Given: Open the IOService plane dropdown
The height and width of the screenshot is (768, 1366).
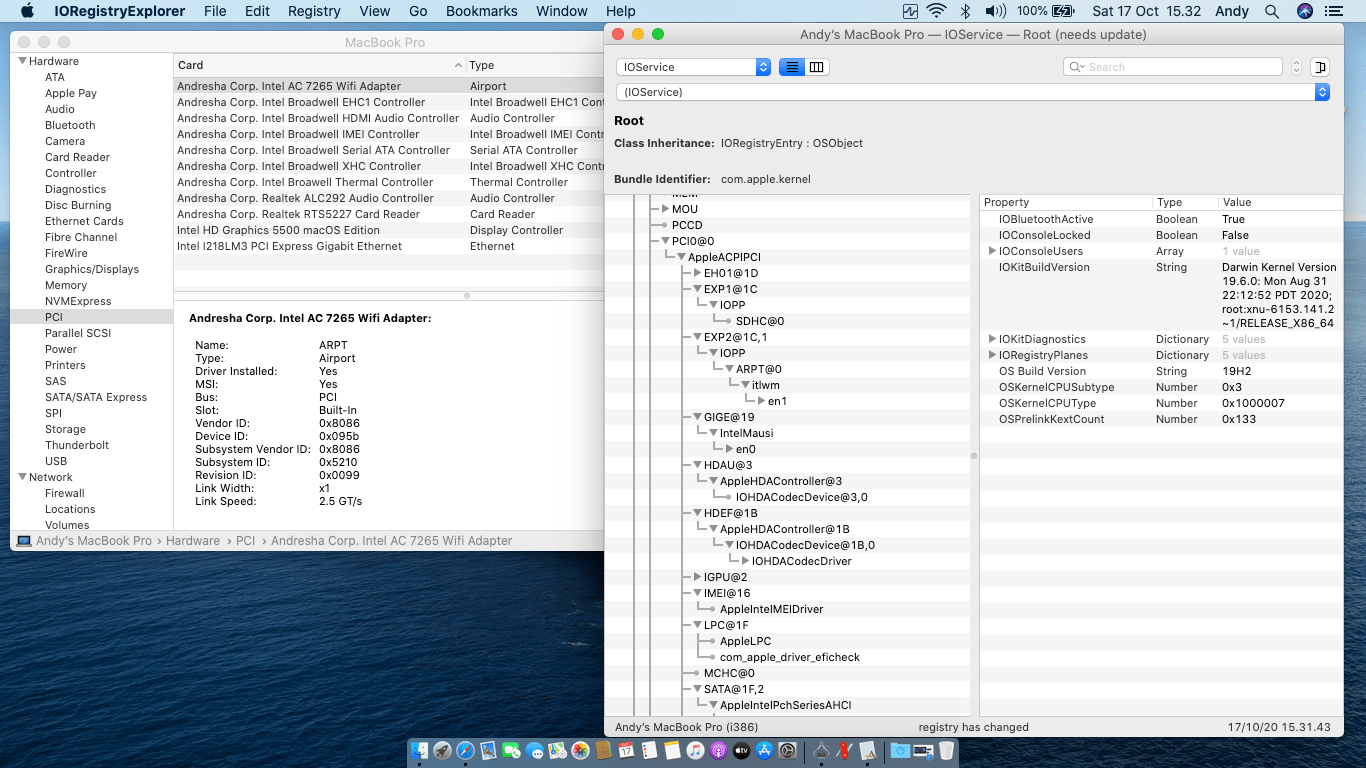Looking at the screenshot, I should 693,67.
